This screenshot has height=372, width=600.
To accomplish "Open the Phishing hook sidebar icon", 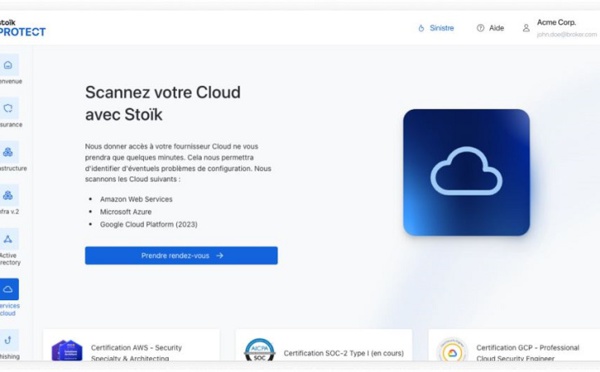I will (x=8, y=340).
